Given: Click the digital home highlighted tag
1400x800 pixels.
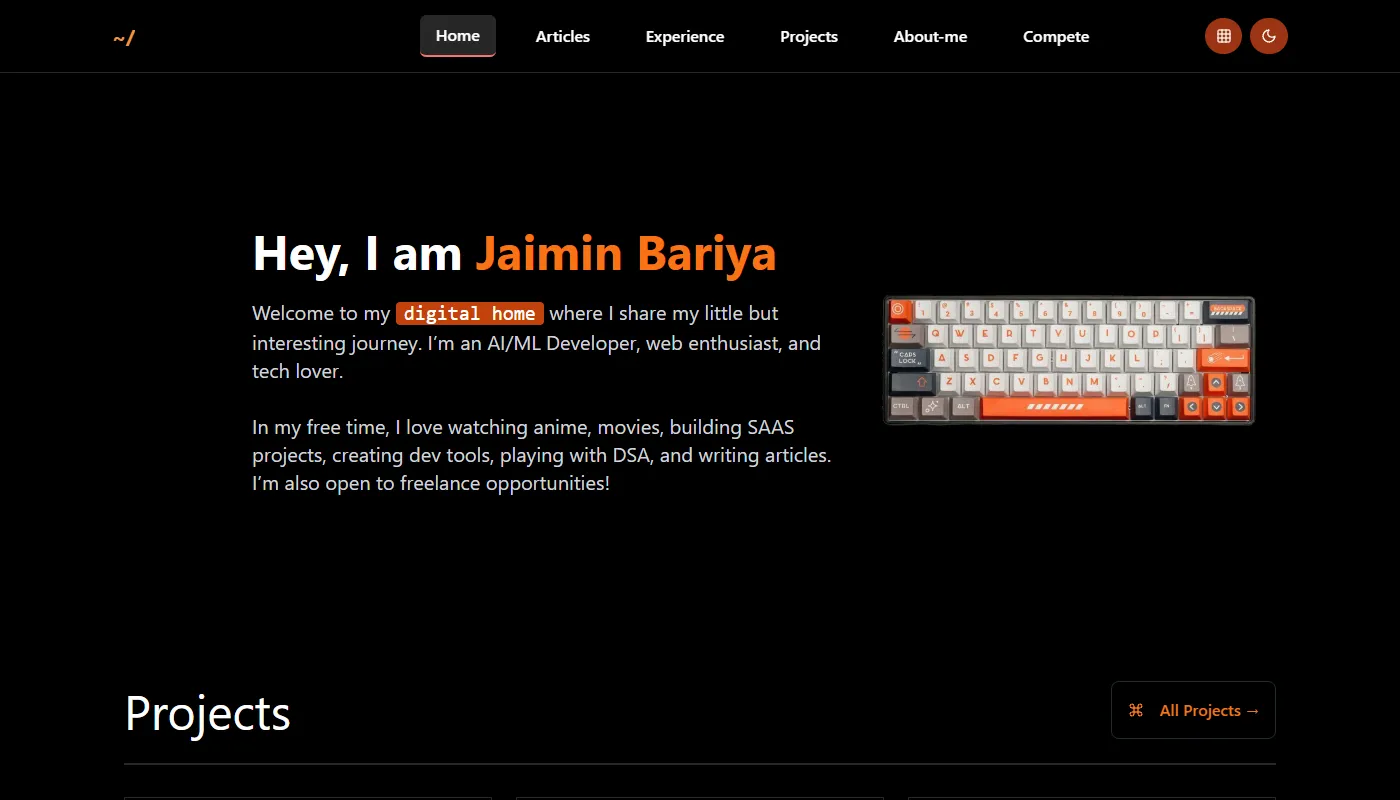Looking at the screenshot, I should tap(470, 313).
